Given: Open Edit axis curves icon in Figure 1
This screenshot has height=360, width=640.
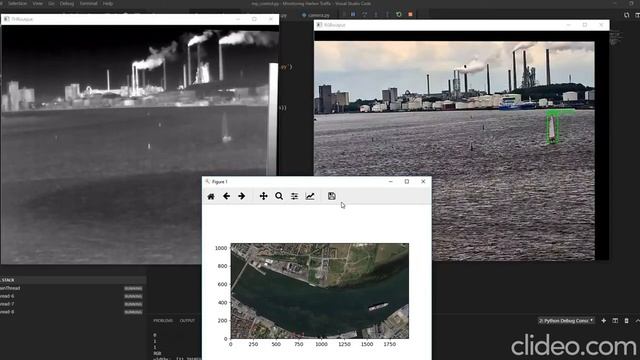Looking at the screenshot, I should [310, 196].
